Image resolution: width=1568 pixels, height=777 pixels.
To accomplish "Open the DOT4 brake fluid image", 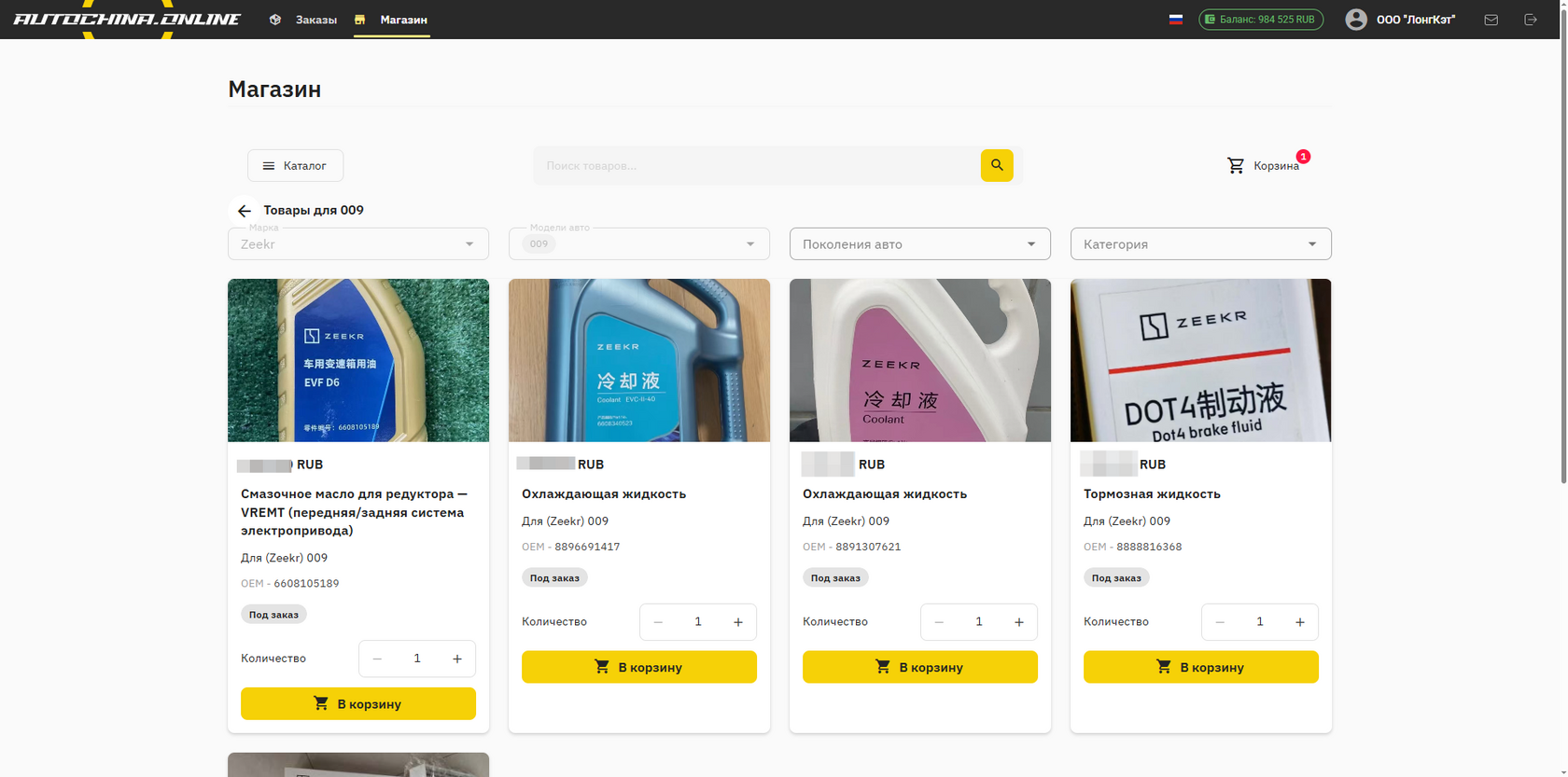I will pos(1201,360).
